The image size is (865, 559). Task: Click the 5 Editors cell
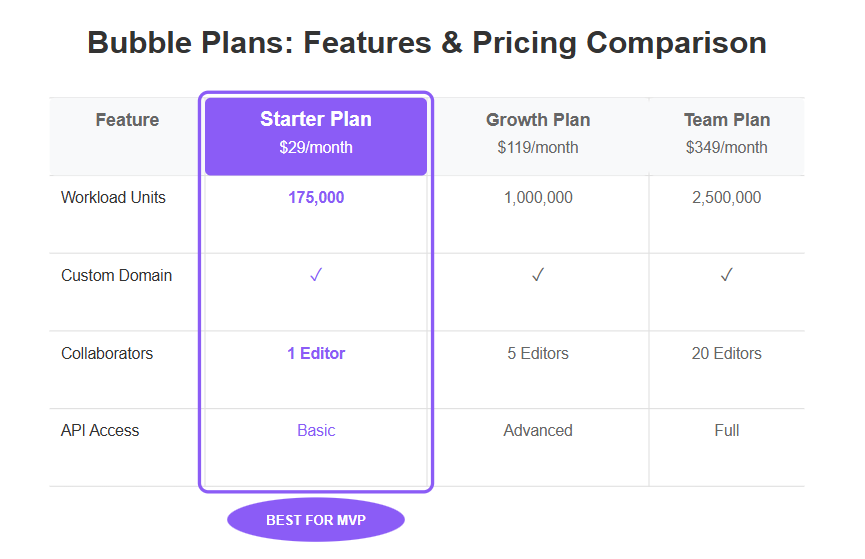tap(538, 354)
